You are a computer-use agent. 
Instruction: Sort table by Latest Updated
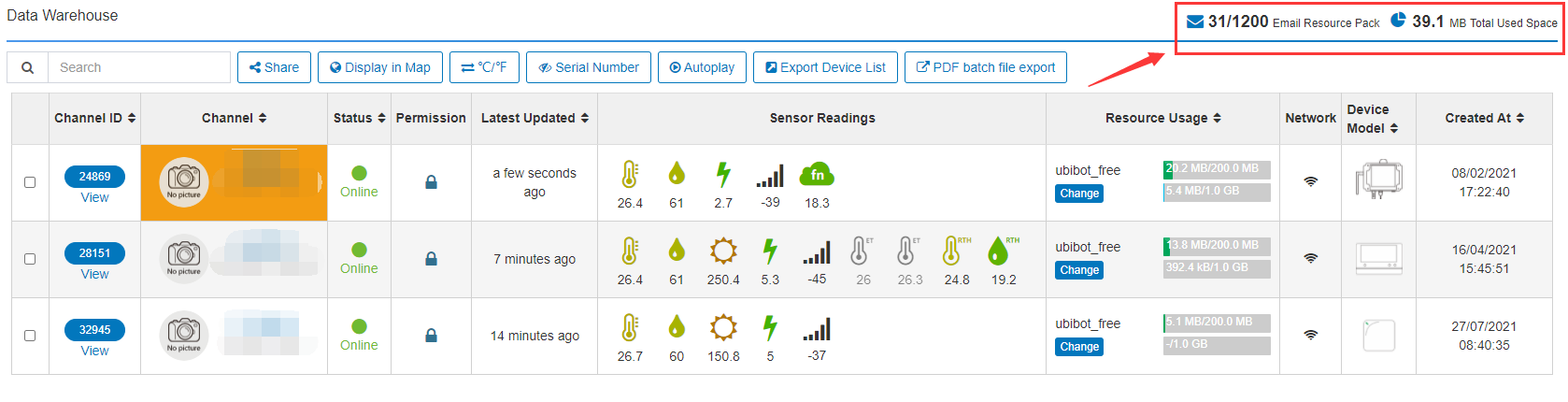click(x=535, y=118)
